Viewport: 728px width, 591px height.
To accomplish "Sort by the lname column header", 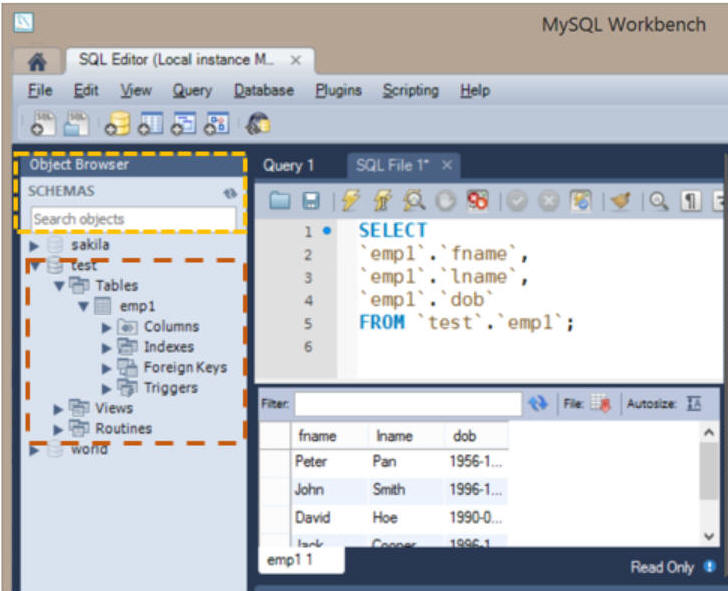I will (x=407, y=436).
